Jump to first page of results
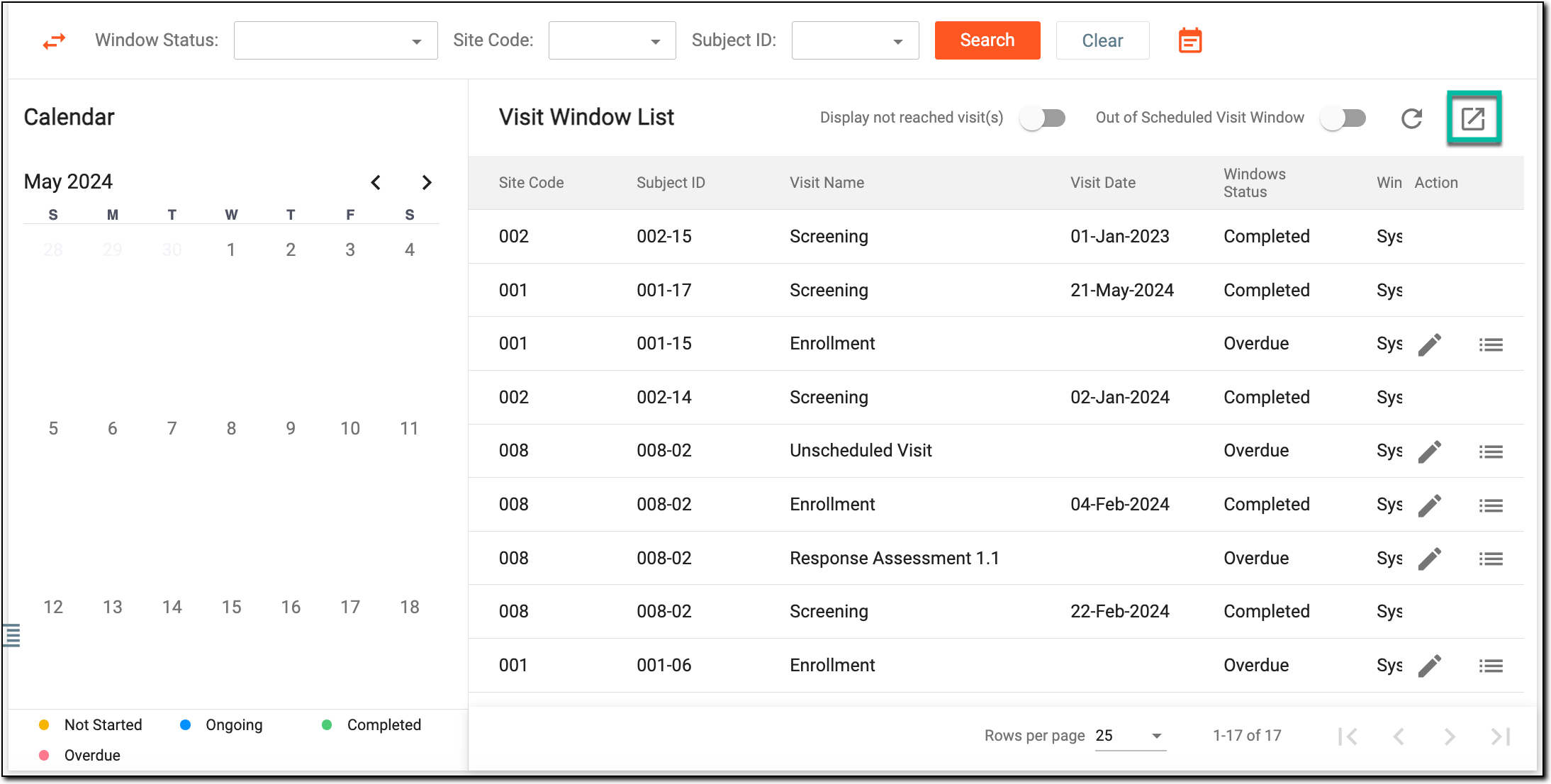This screenshot has height=784, width=1551. 1348,737
